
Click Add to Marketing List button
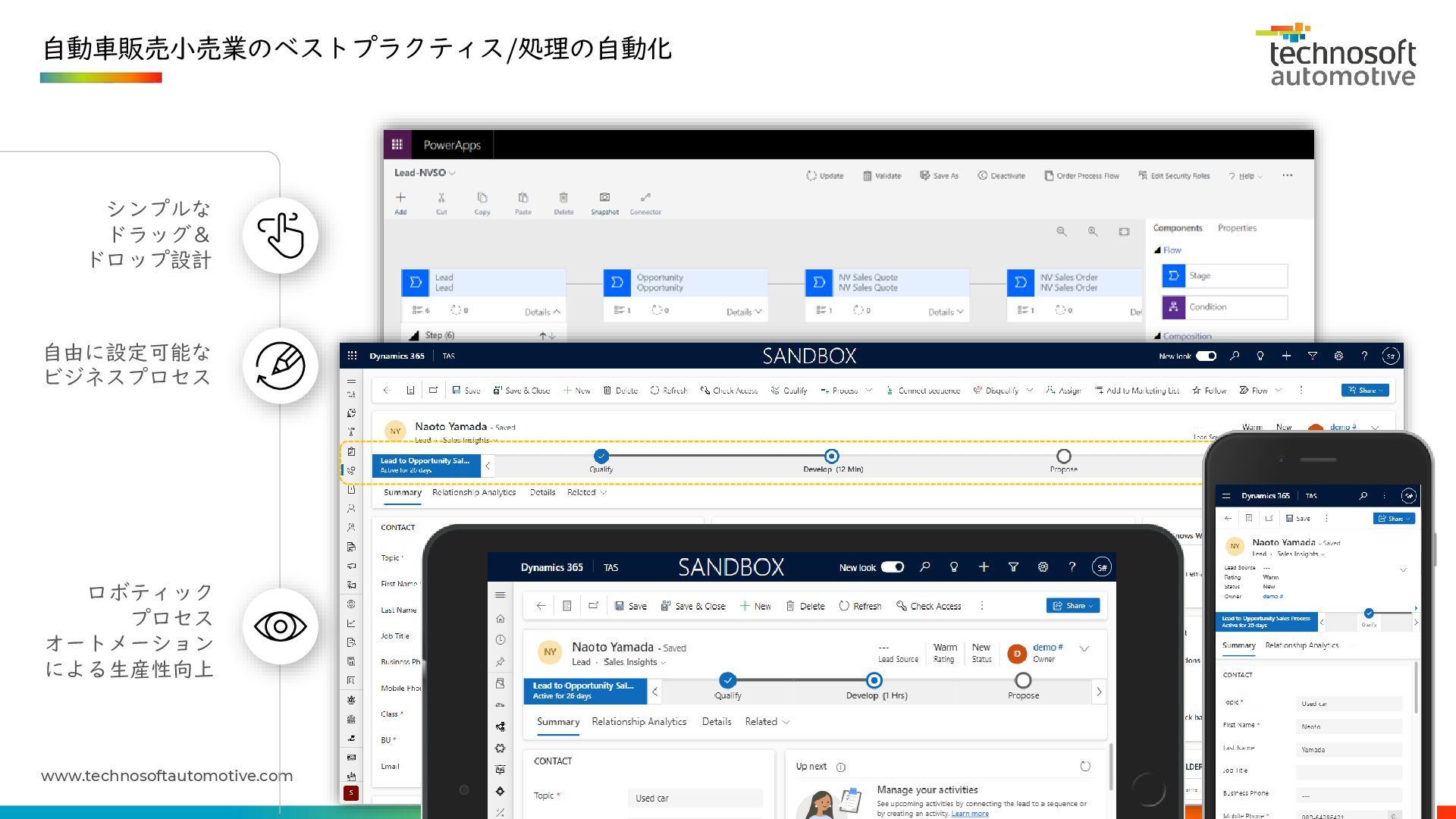tap(1137, 391)
